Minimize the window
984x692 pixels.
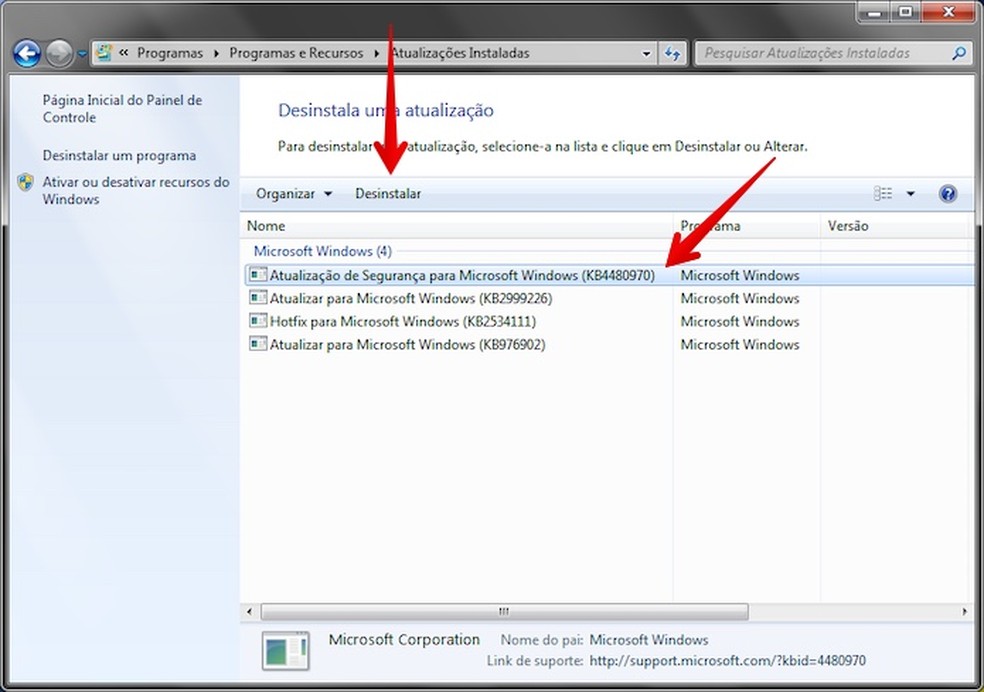coord(874,12)
